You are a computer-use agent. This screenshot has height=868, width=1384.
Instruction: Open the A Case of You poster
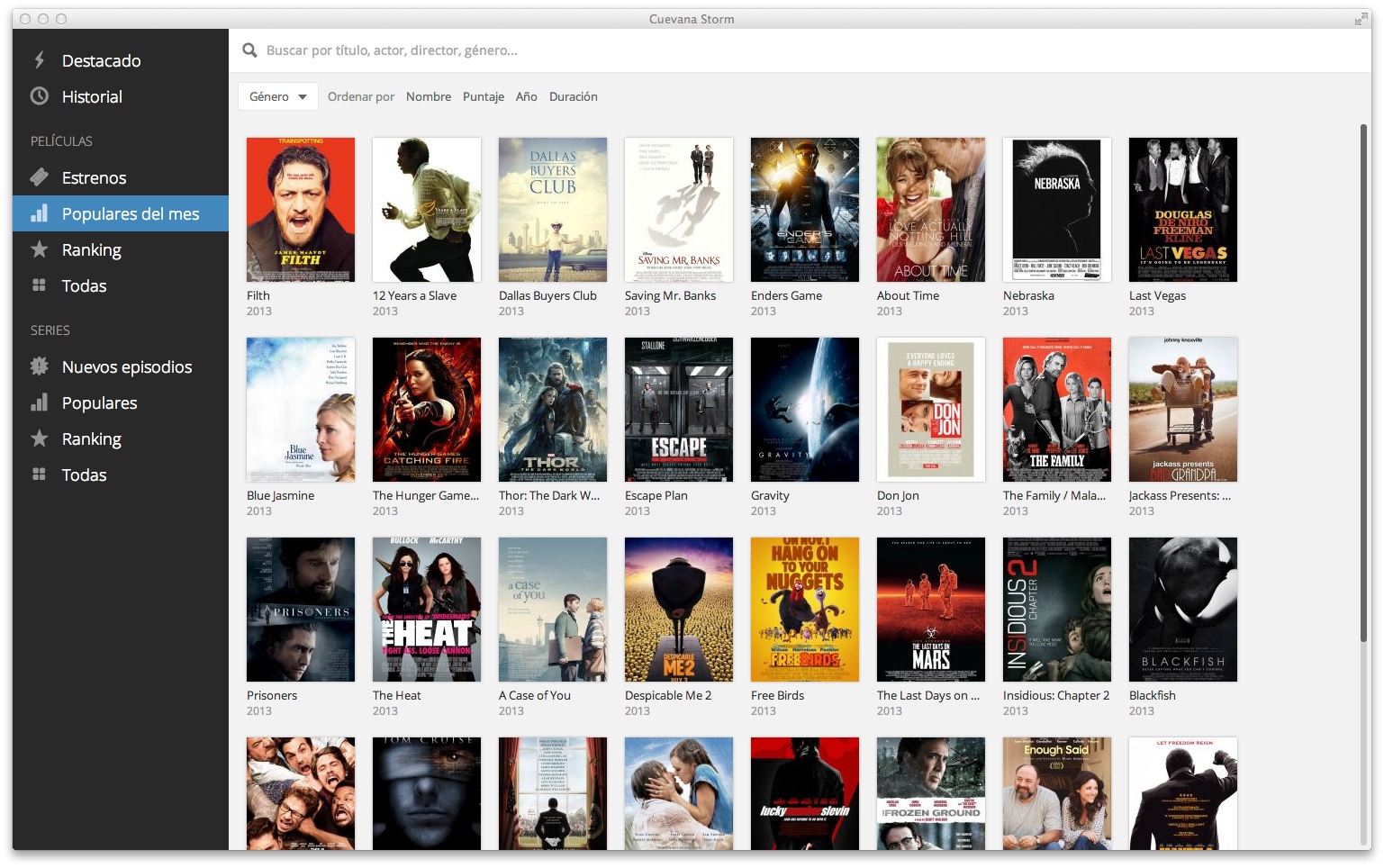pyautogui.click(x=553, y=610)
